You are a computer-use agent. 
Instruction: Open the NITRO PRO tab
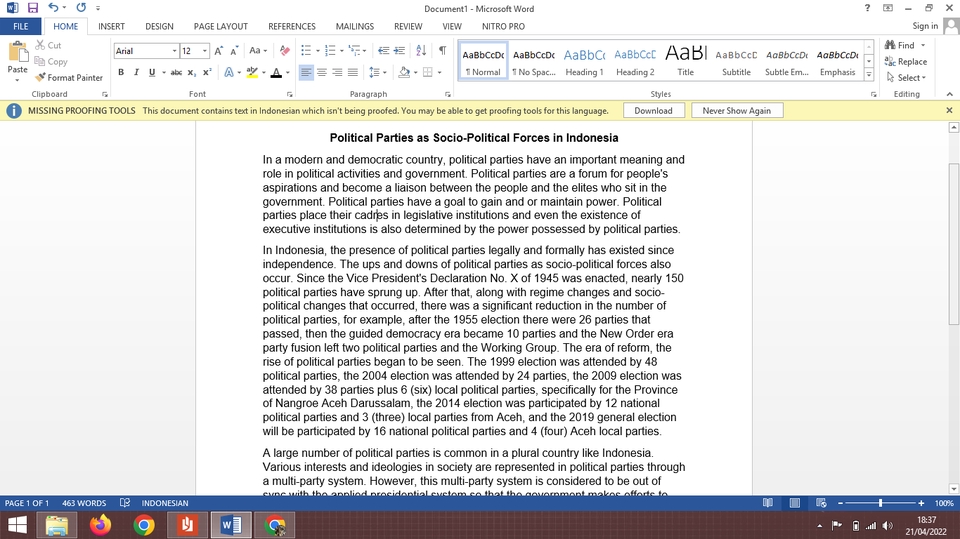(x=503, y=26)
